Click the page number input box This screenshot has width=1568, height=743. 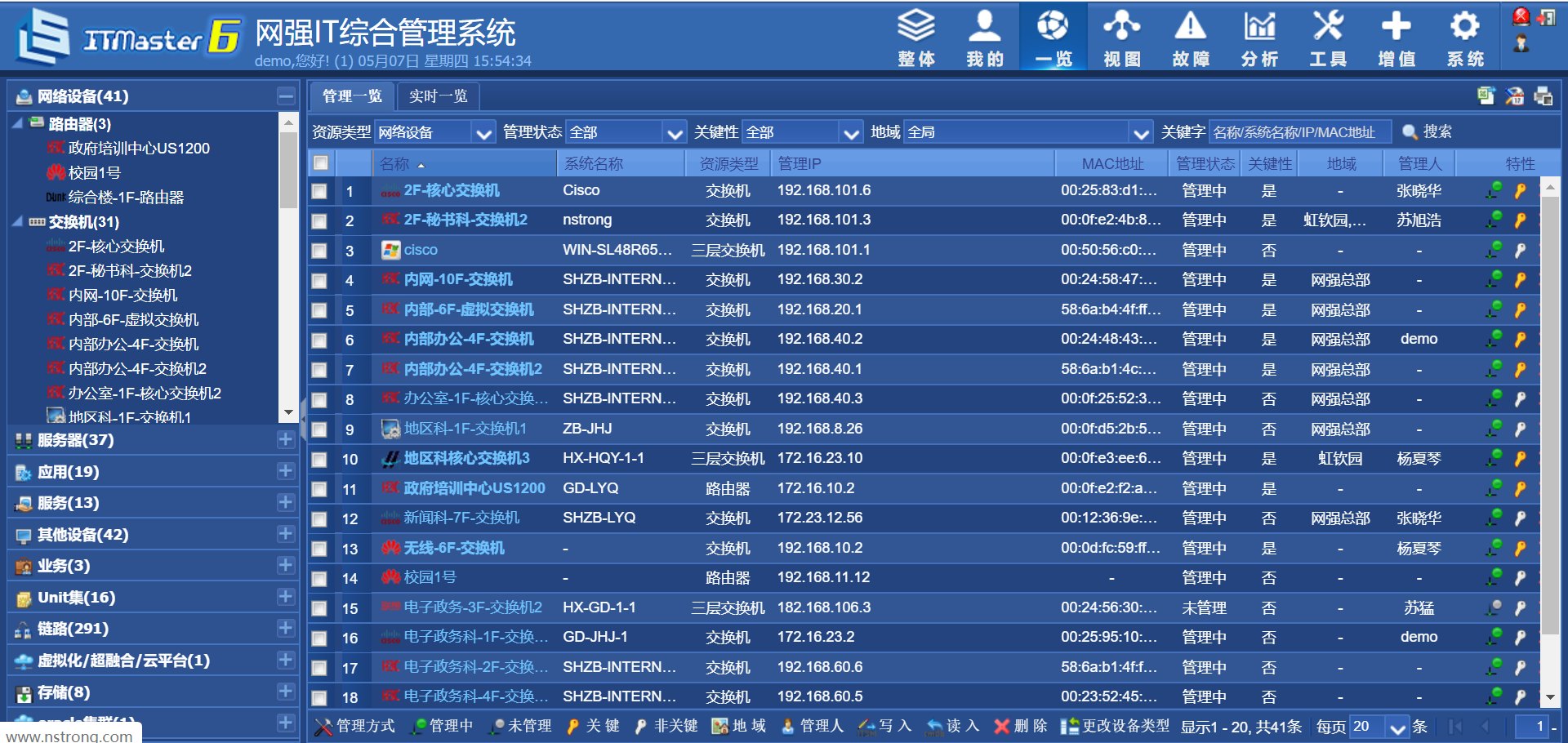[x=1531, y=727]
